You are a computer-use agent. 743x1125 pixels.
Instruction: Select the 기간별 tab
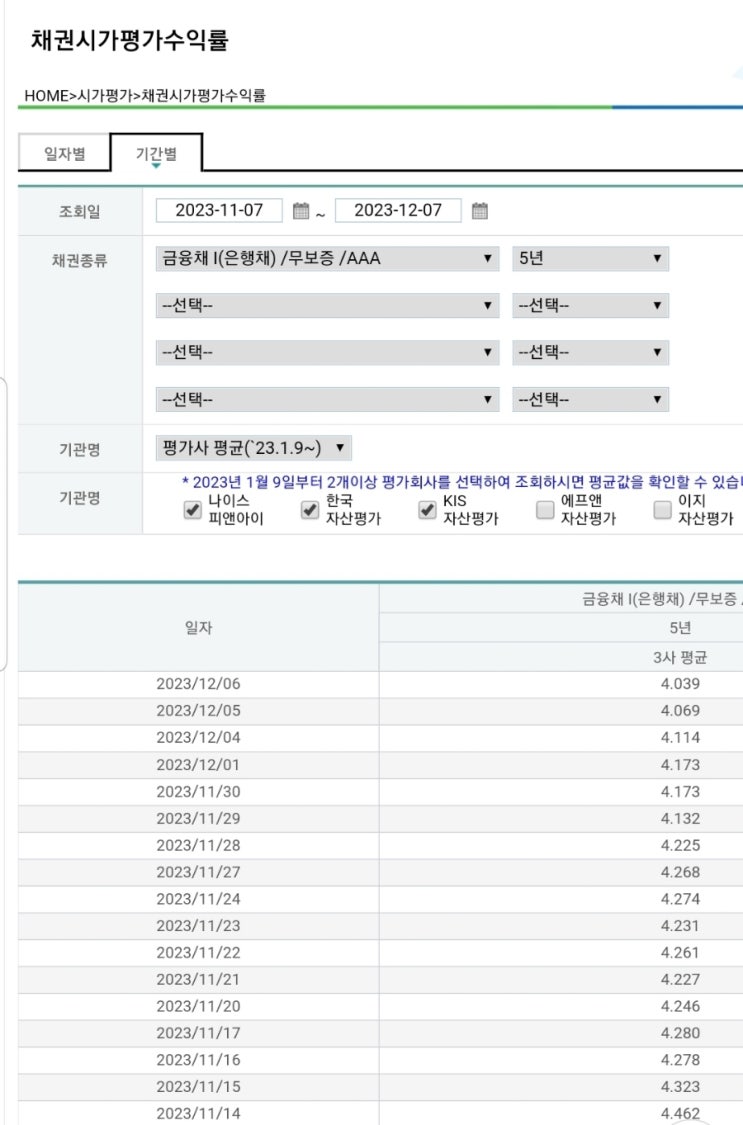click(156, 153)
